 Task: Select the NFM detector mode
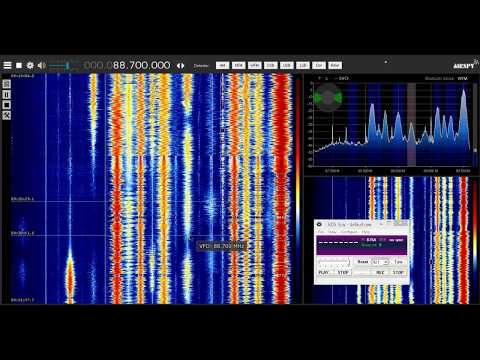pyautogui.click(x=238, y=65)
